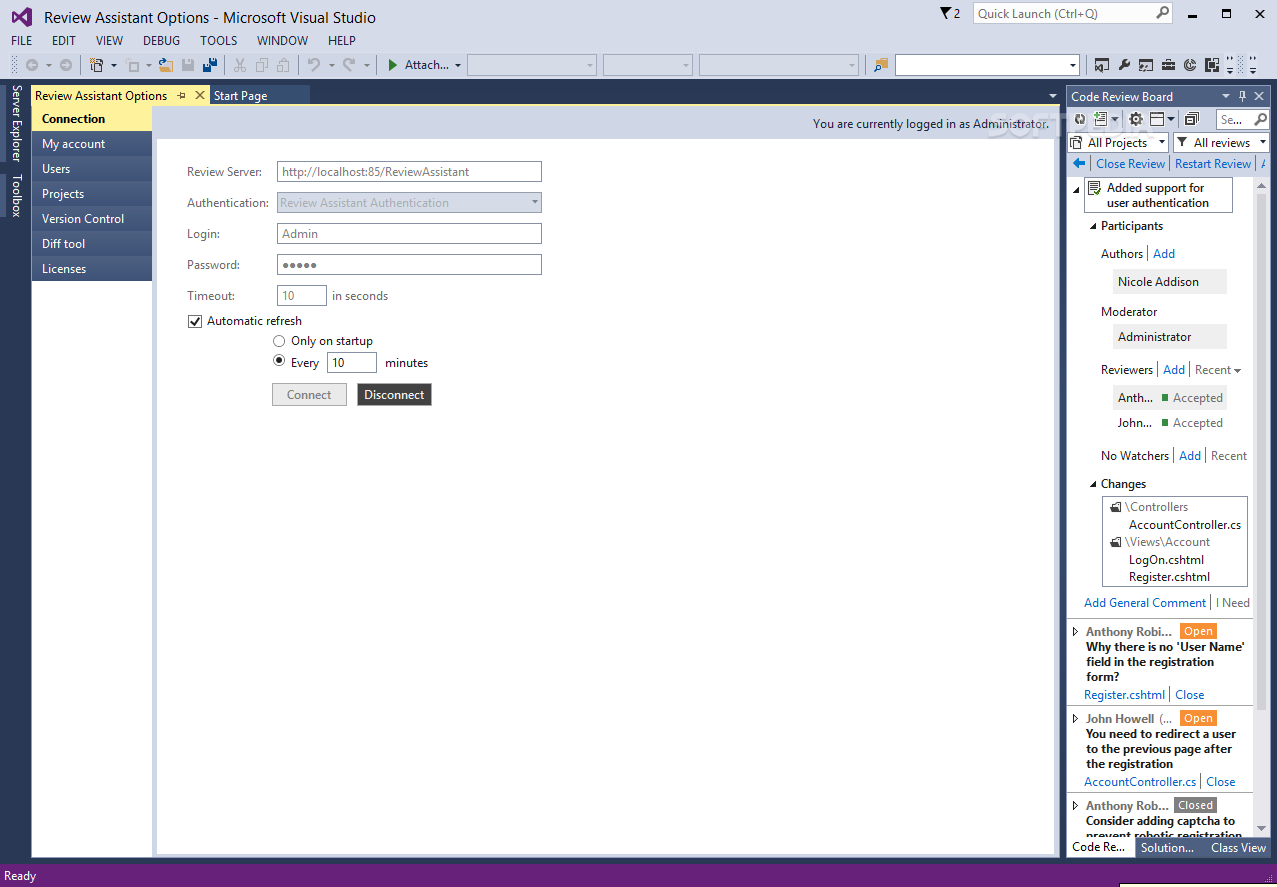Open Code Review Board settings gear
Viewport: 1277px width, 887px height.
1136,119
